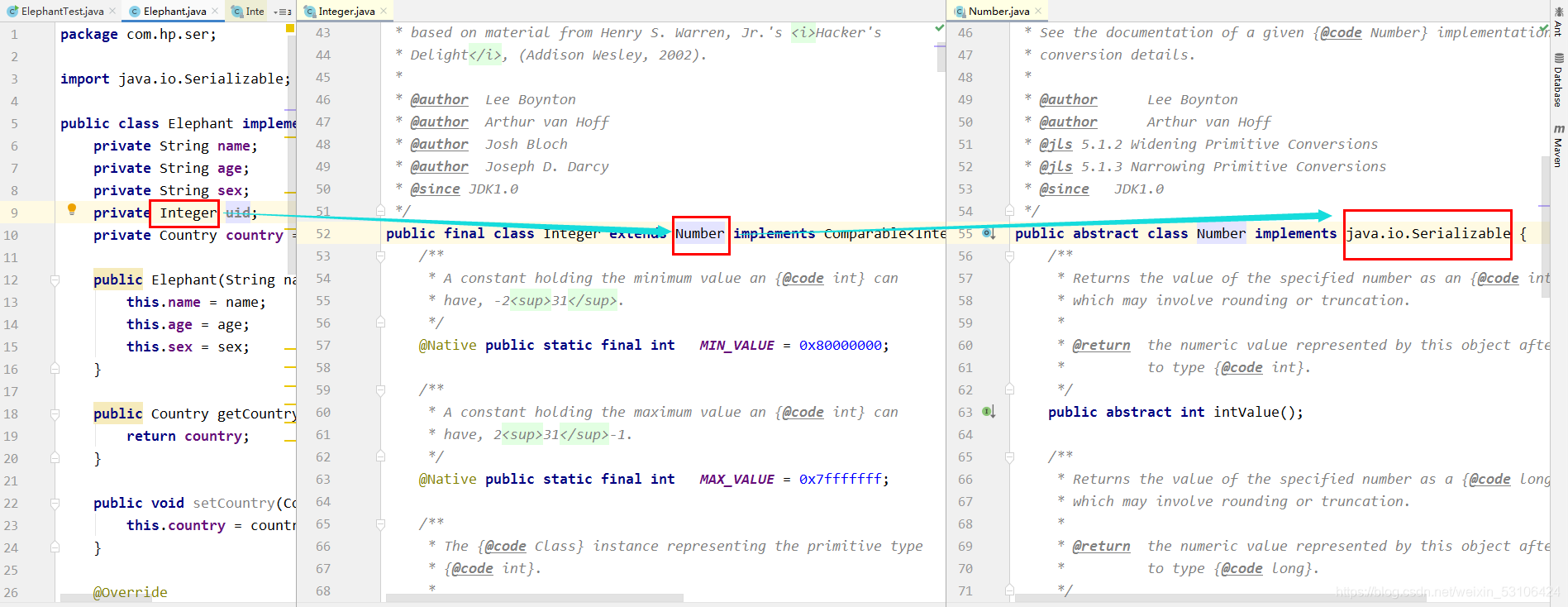Click the implemented-method gutter icon at line 63
The height and width of the screenshot is (607, 1568).
point(989,412)
